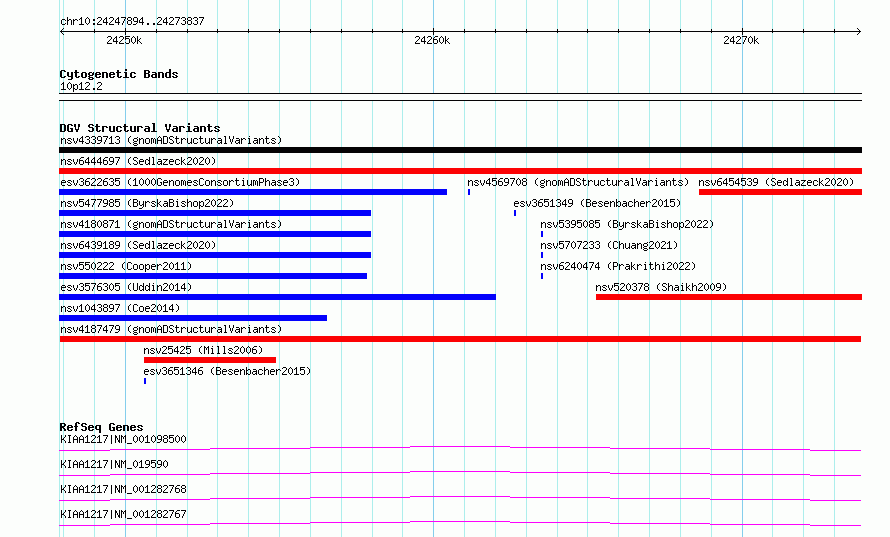Image resolution: width=890 pixels, height=537 pixels.
Task: Click the black nsv4339713 variant bar
Action: click(460, 150)
